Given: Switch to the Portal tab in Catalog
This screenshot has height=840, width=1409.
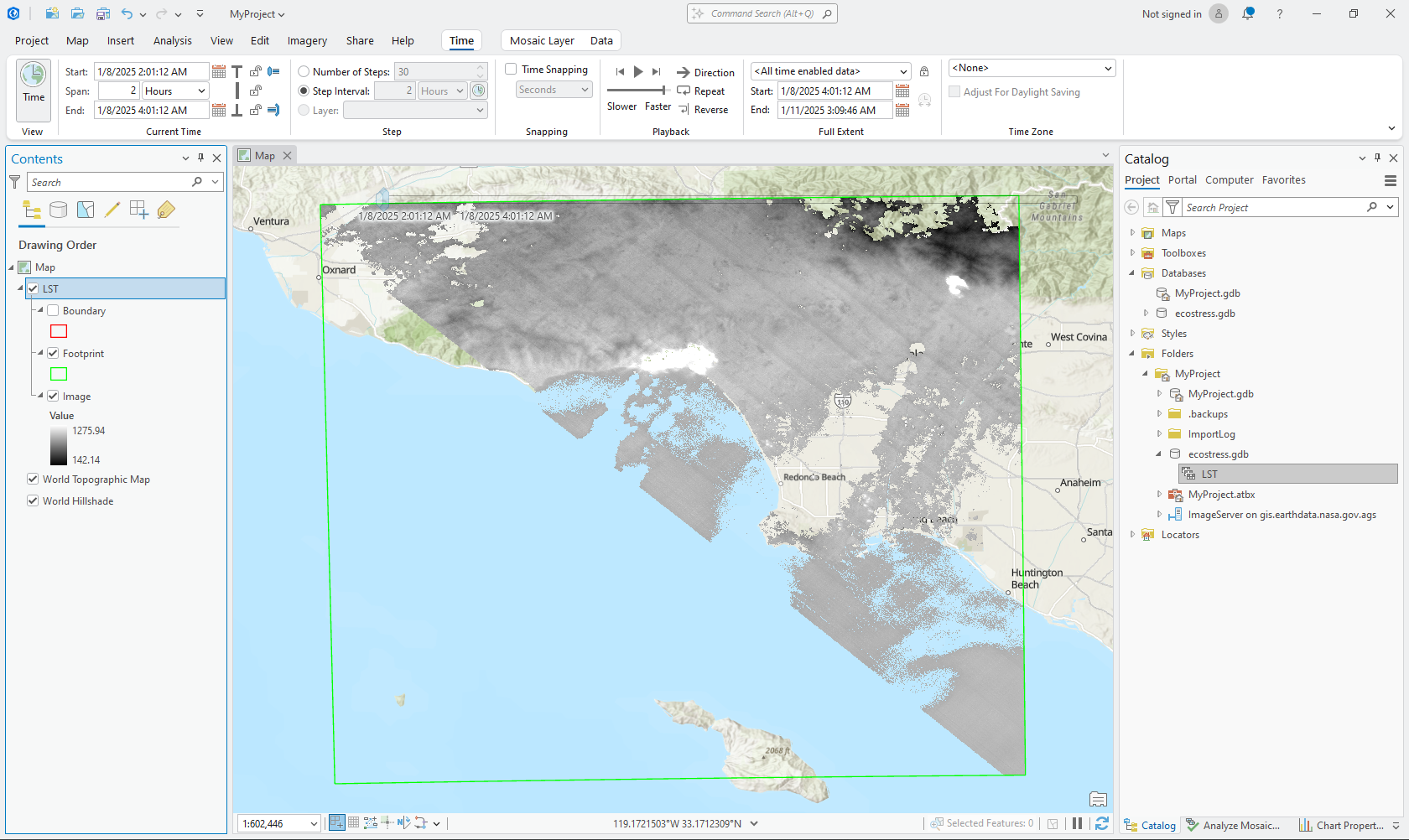Looking at the screenshot, I should pyautogui.click(x=1182, y=180).
